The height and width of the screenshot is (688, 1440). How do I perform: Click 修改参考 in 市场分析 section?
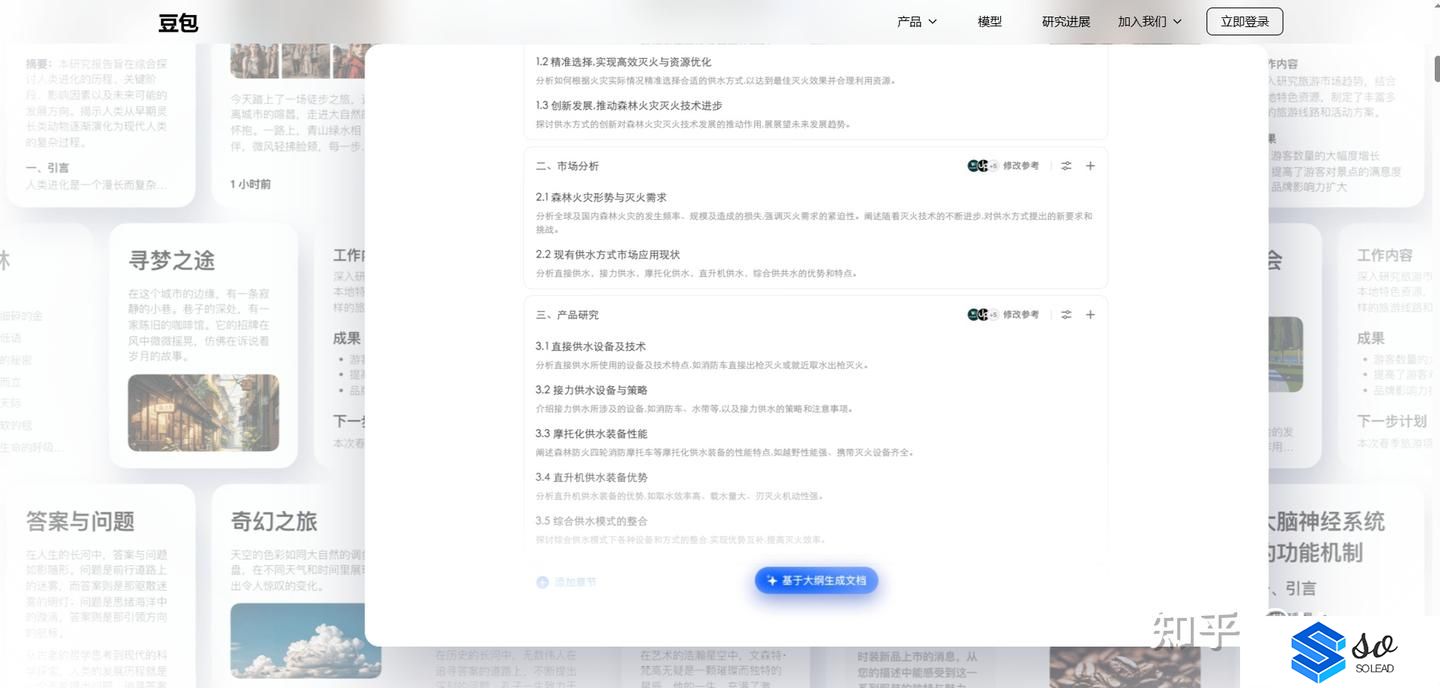1021,166
